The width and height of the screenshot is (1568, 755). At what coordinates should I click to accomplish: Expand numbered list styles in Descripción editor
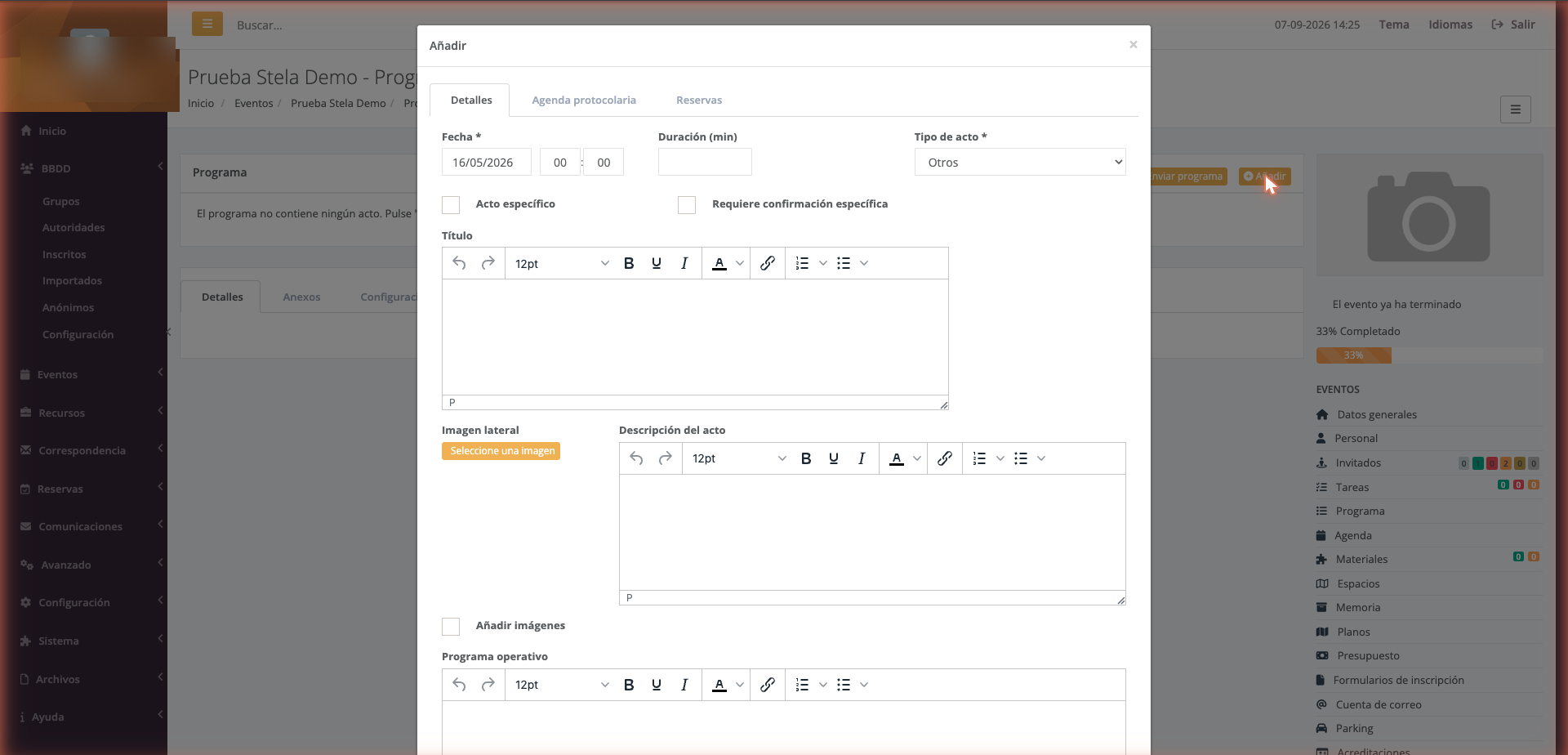(1000, 458)
